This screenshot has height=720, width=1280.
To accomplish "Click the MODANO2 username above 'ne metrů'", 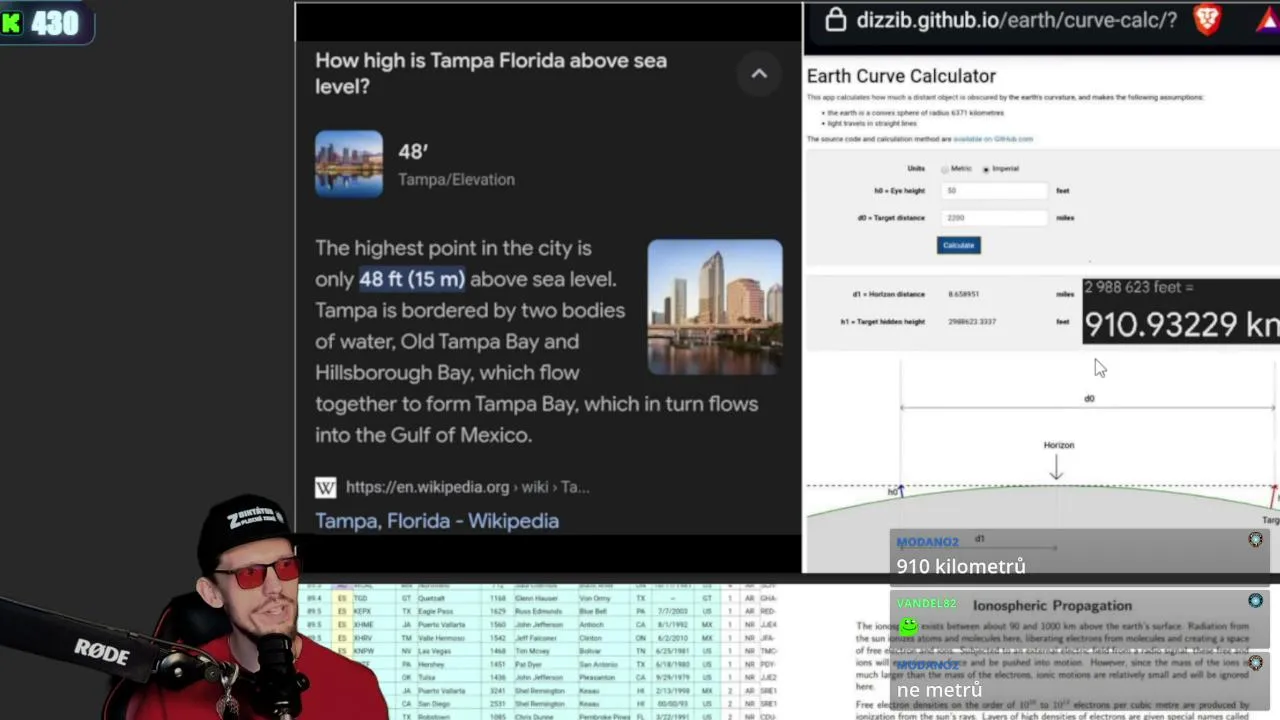I will 927,665.
